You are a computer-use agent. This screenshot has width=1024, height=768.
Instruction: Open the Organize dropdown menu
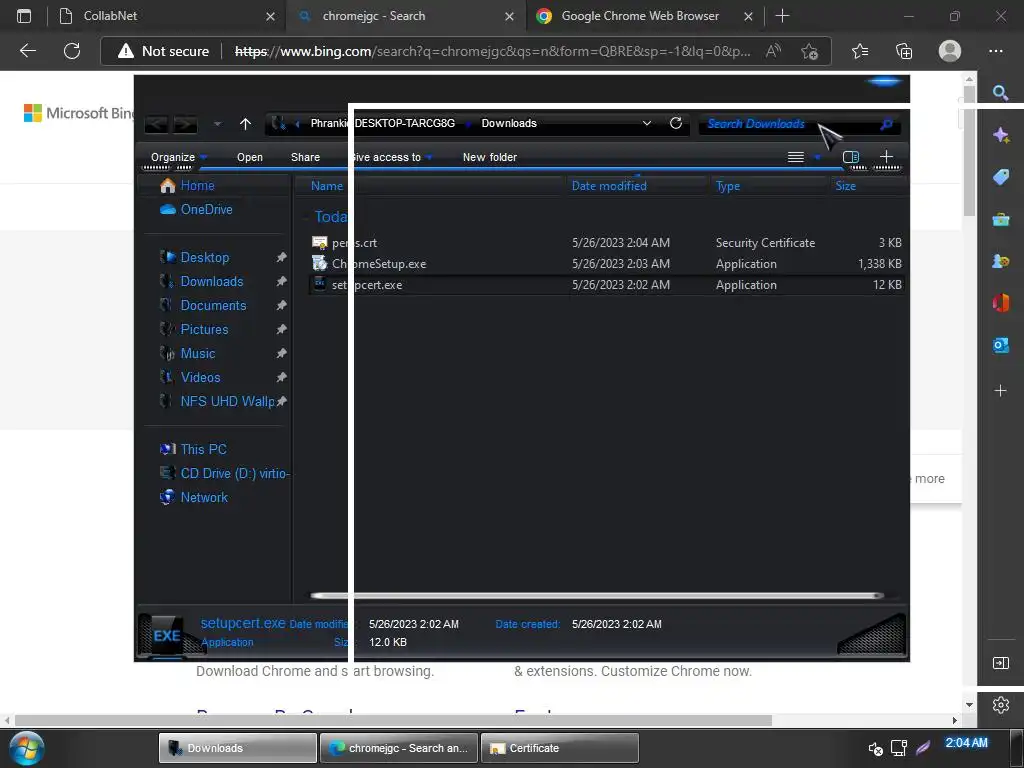point(179,157)
